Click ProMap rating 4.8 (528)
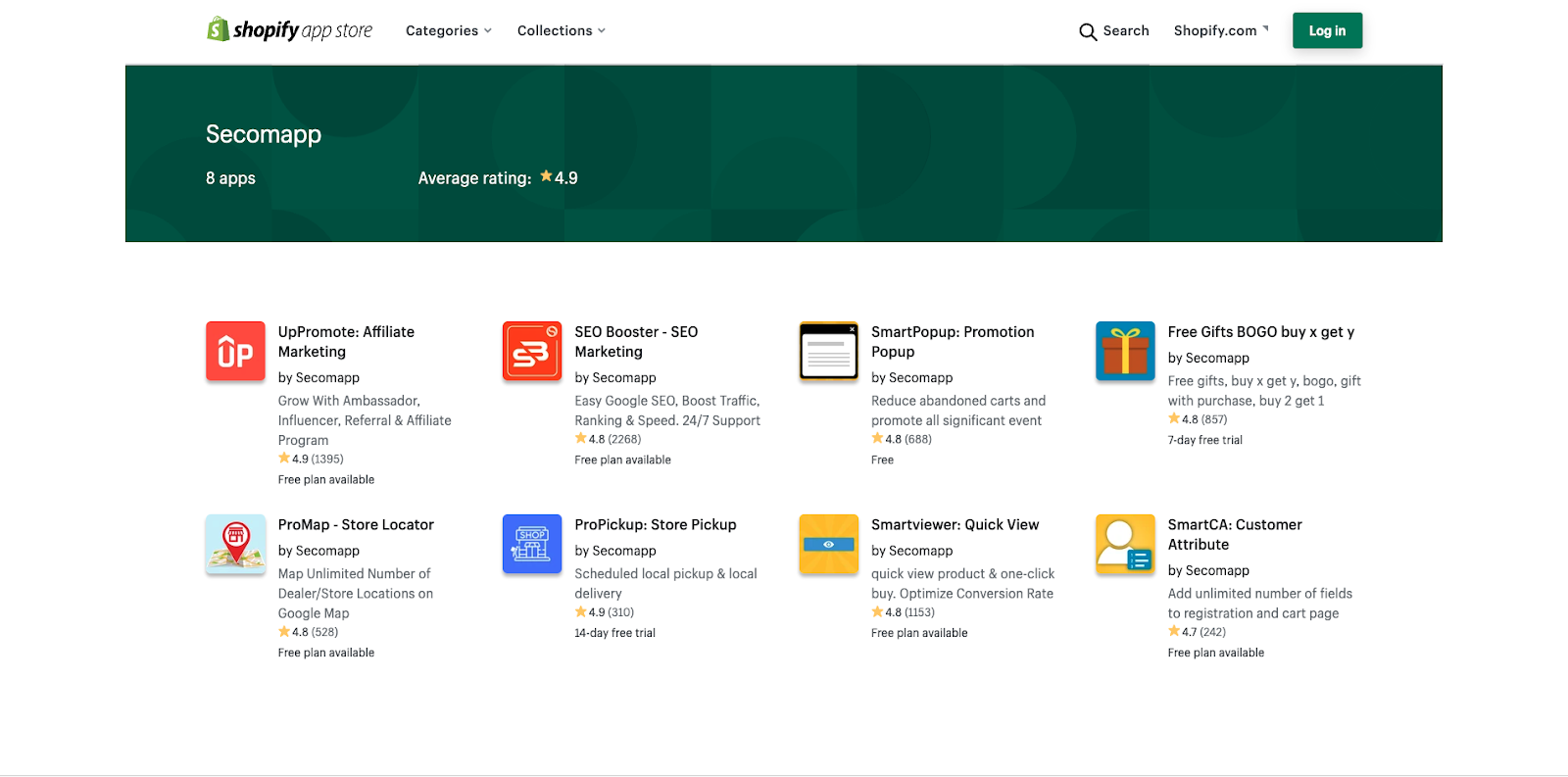Viewport: 1568px width, 777px height. [x=308, y=632]
